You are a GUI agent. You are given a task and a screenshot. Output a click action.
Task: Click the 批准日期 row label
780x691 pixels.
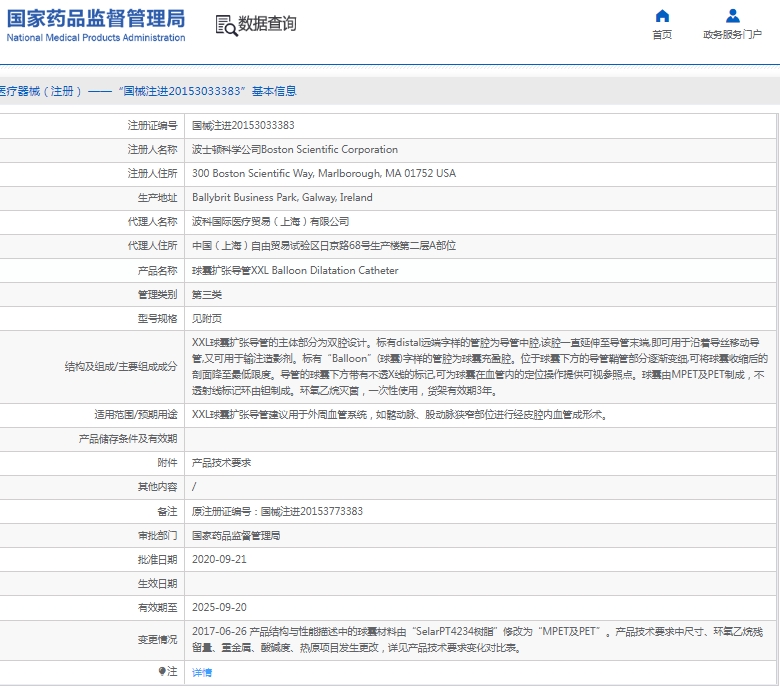[157, 560]
